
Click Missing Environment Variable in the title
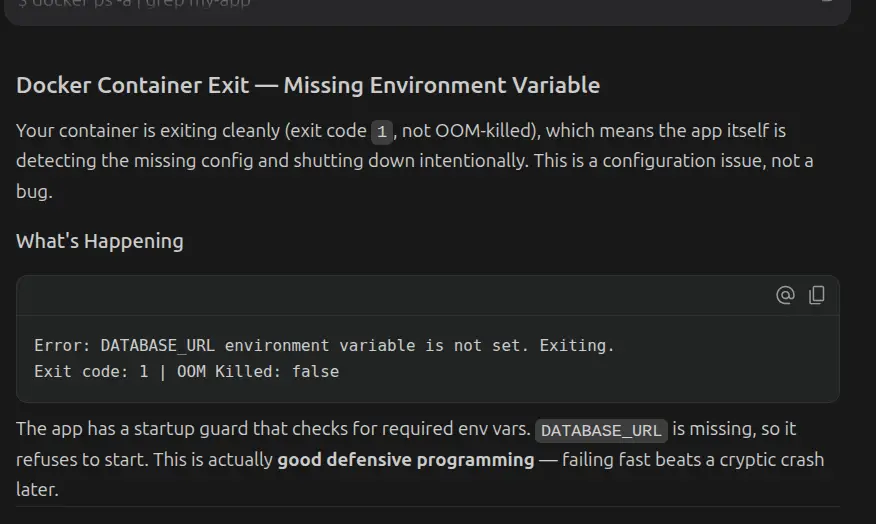[441, 85]
